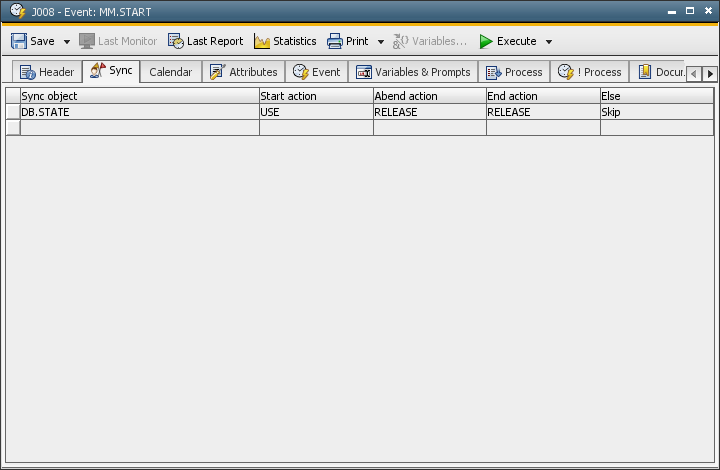Select the Process tab
The width and height of the screenshot is (720, 470).
click(x=513, y=72)
